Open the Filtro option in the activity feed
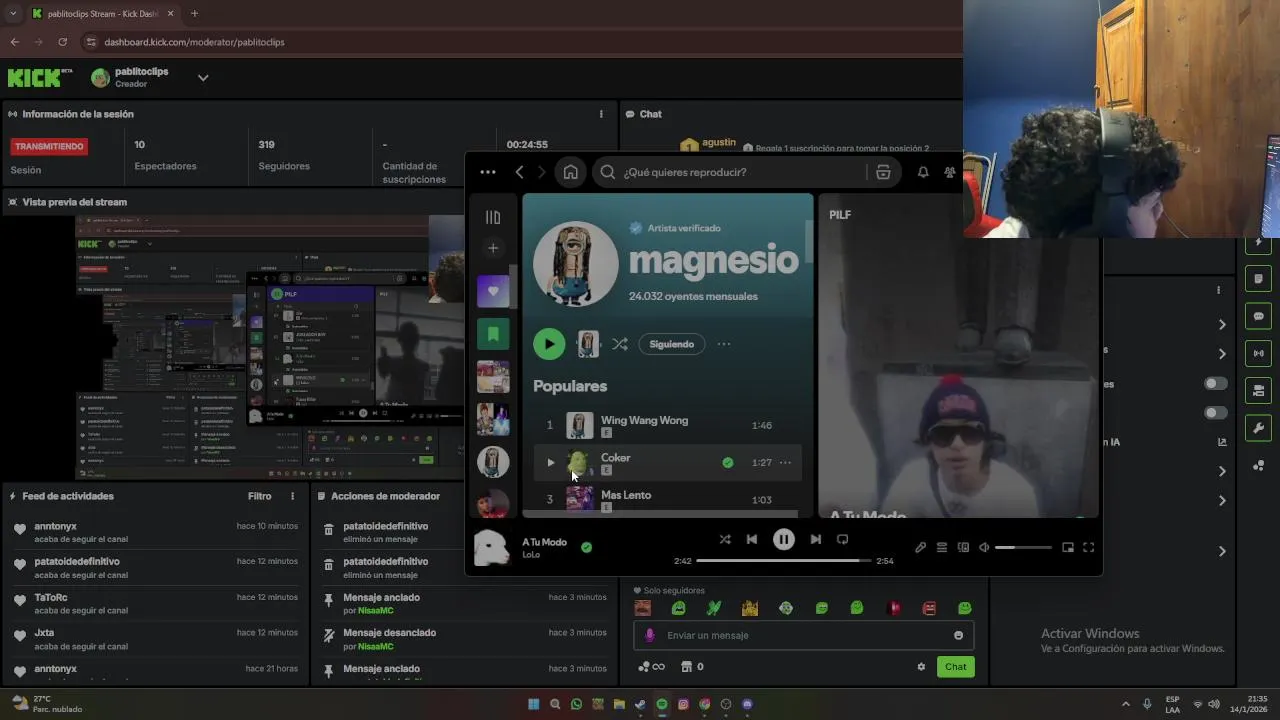1280x720 pixels. pos(259,496)
